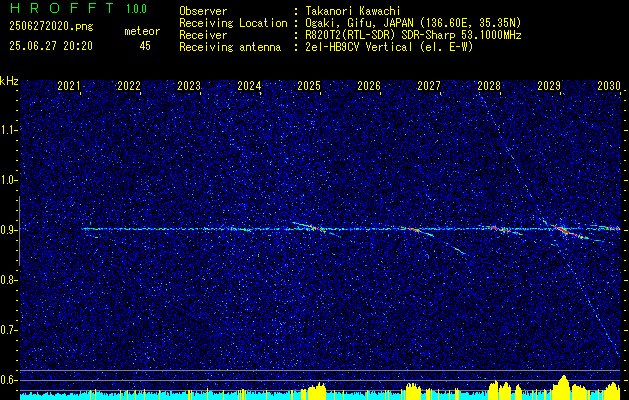629x400 pixels.
Task: Click the meteor count label
Action: click(142, 31)
